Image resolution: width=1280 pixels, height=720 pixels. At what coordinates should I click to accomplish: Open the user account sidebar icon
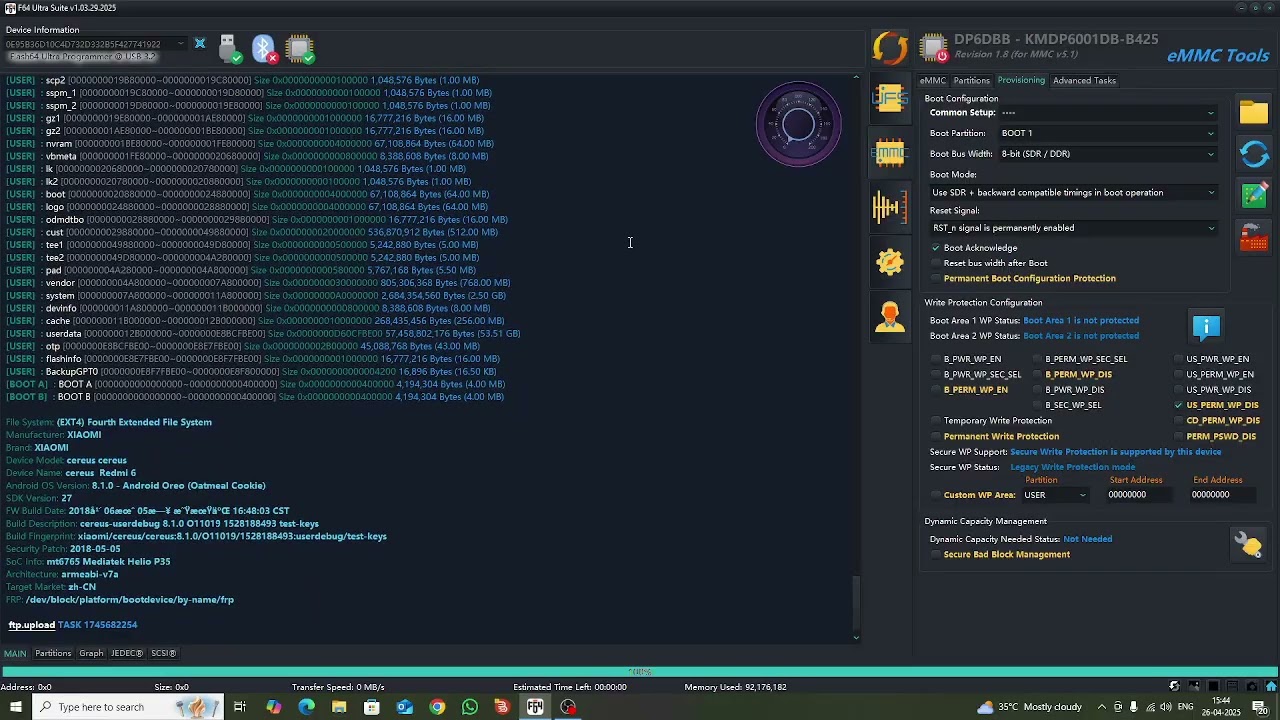889,317
